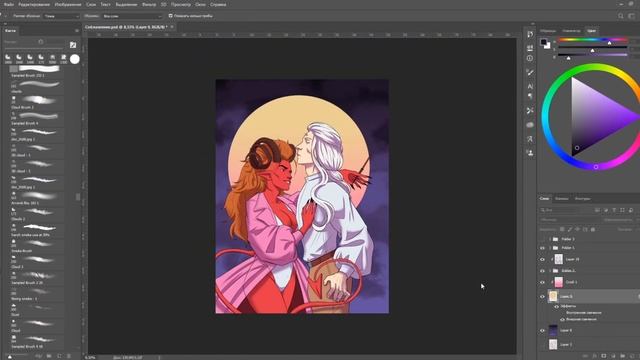
Task: Hide Layer 19 visibility eye
Action: click(542, 259)
